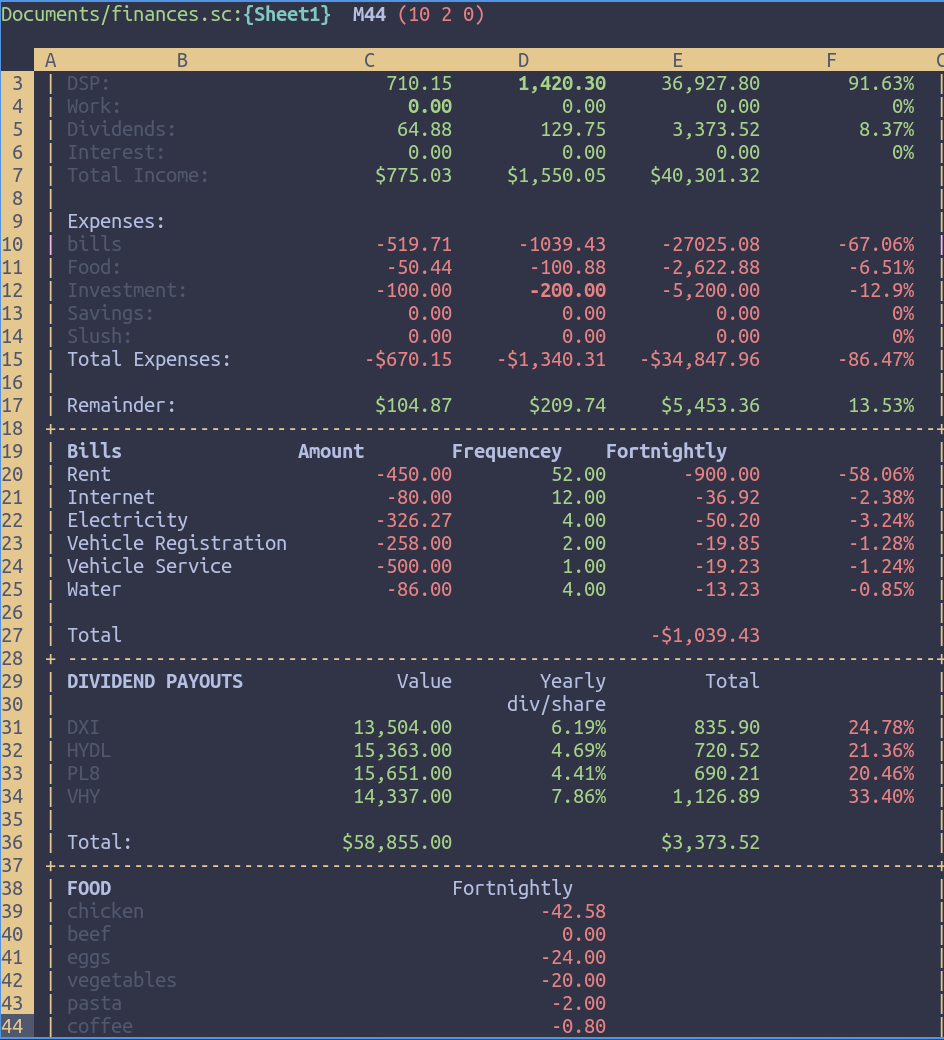Click the -58.06% cell
Viewport: 944px width, 1040px height.
click(876, 474)
